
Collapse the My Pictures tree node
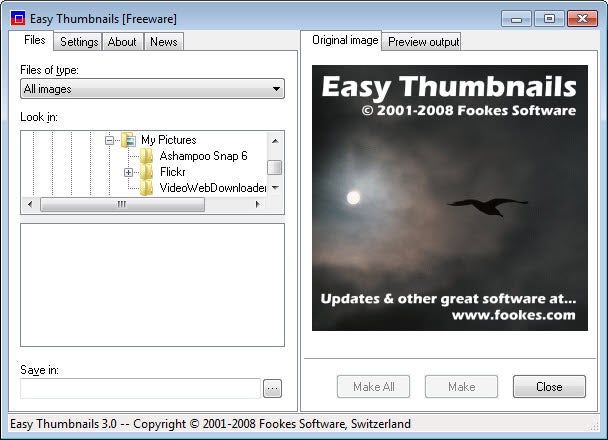tap(109, 140)
